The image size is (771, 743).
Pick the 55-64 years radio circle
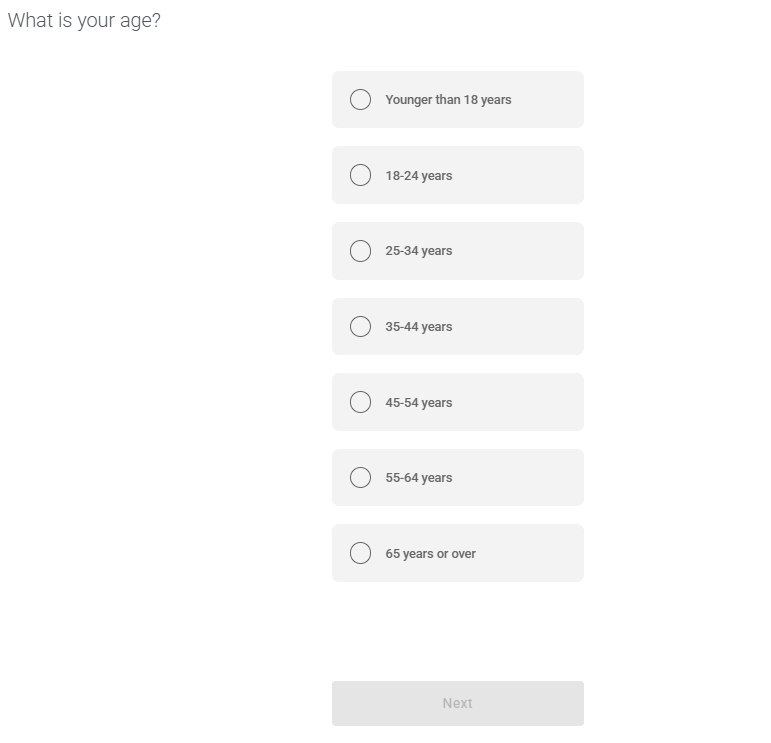361,478
